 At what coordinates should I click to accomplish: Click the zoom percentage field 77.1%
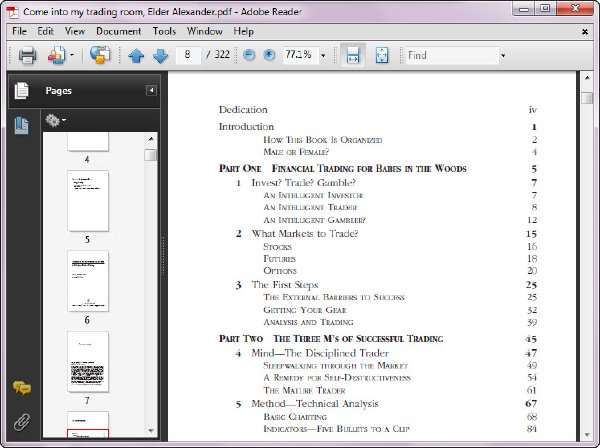pos(301,55)
